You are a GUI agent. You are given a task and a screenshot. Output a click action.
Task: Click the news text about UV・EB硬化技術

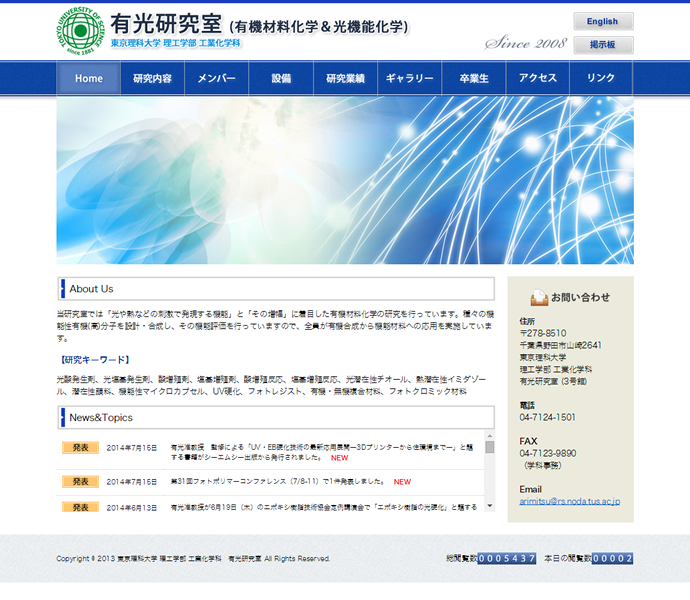click(322, 453)
